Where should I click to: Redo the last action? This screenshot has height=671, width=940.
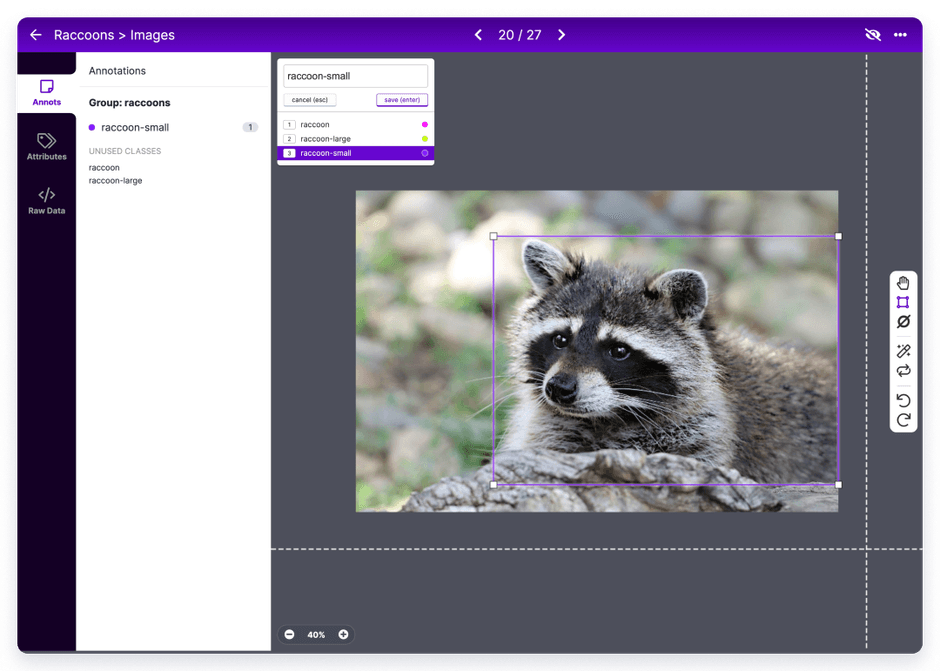click(903, 420)
